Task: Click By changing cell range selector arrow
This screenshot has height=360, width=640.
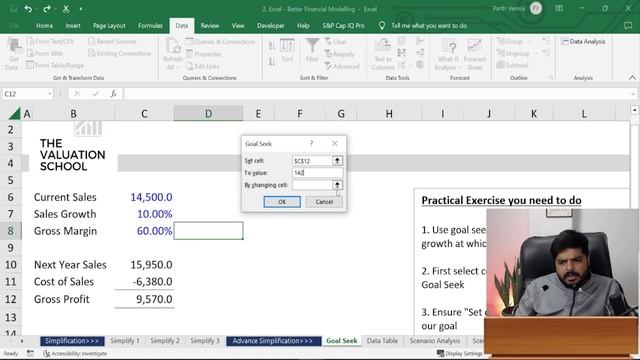Action: click(337, 185)
